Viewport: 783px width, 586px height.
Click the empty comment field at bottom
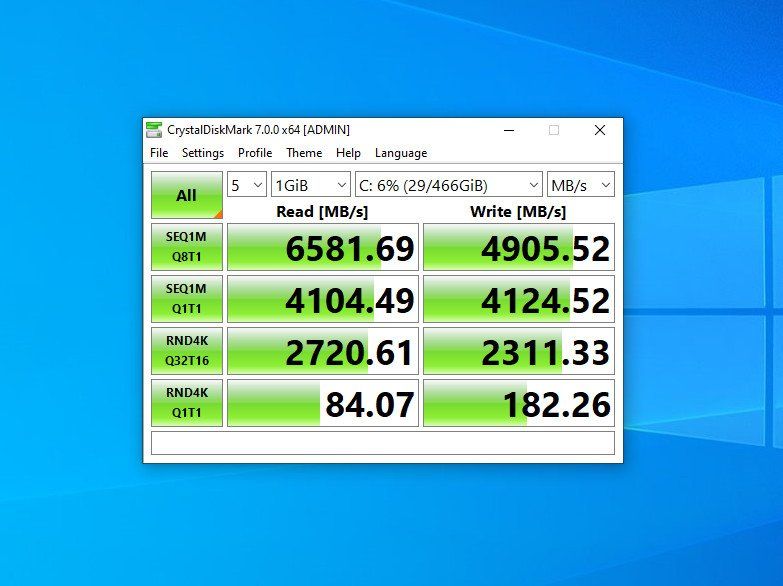(x=383, y=443)
